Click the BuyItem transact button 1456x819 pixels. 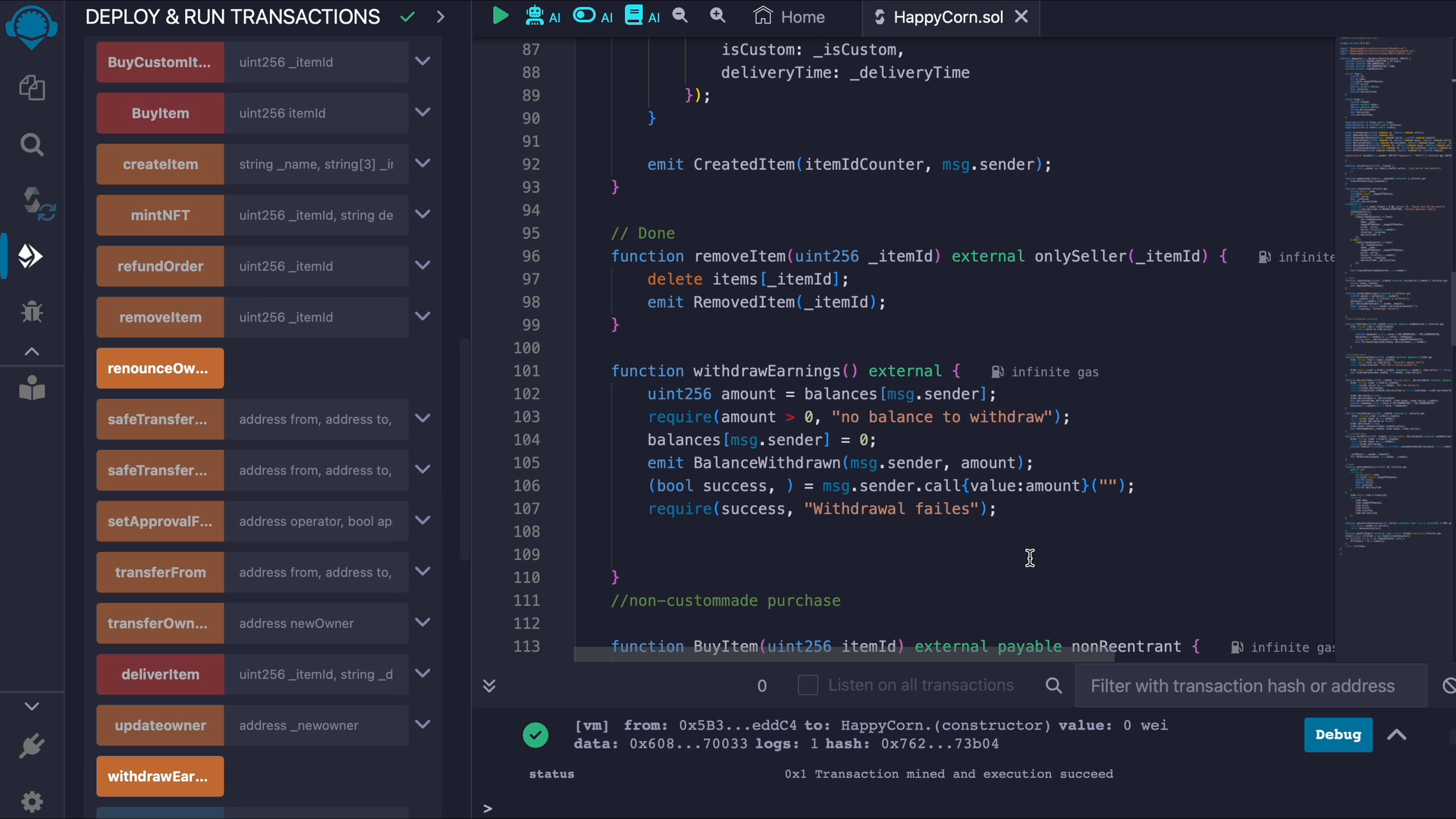[x=160, y=113]
